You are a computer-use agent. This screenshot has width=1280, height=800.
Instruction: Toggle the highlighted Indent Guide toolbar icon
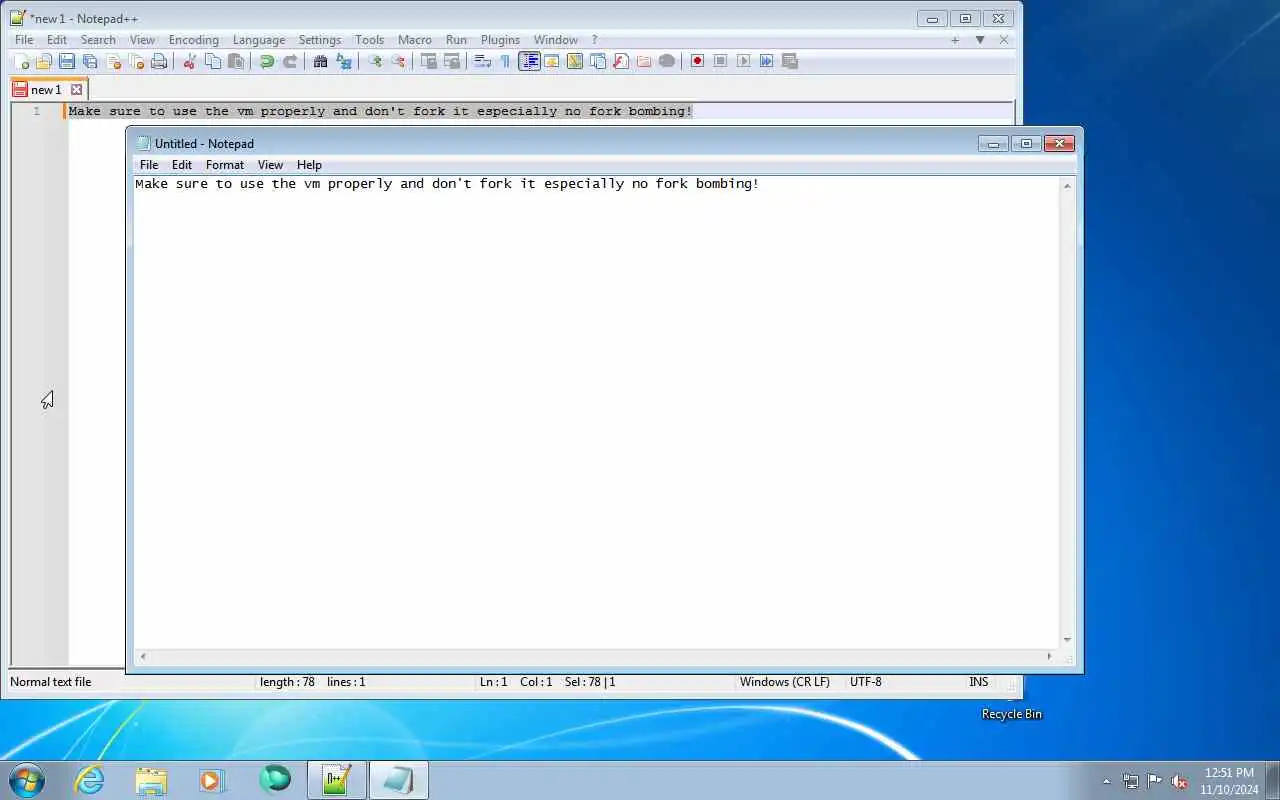point(529,61)
